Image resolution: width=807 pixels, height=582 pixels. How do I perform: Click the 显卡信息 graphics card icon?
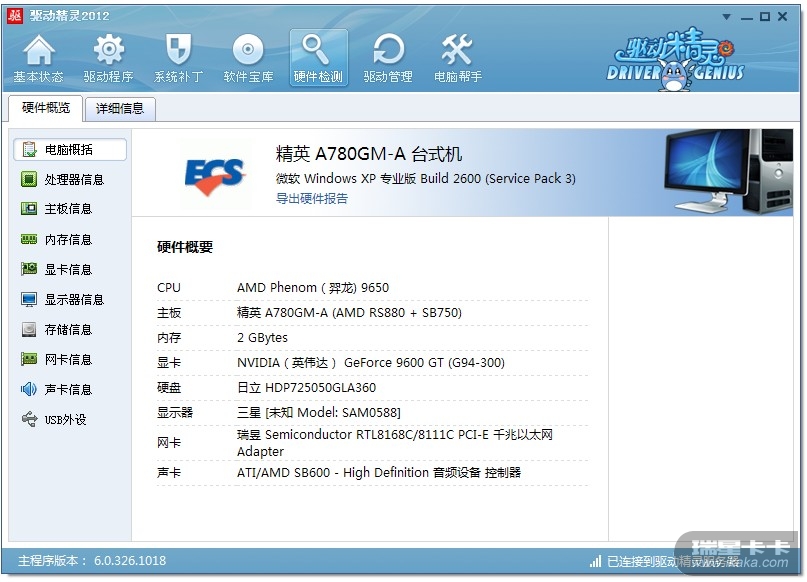click(29, 269)
